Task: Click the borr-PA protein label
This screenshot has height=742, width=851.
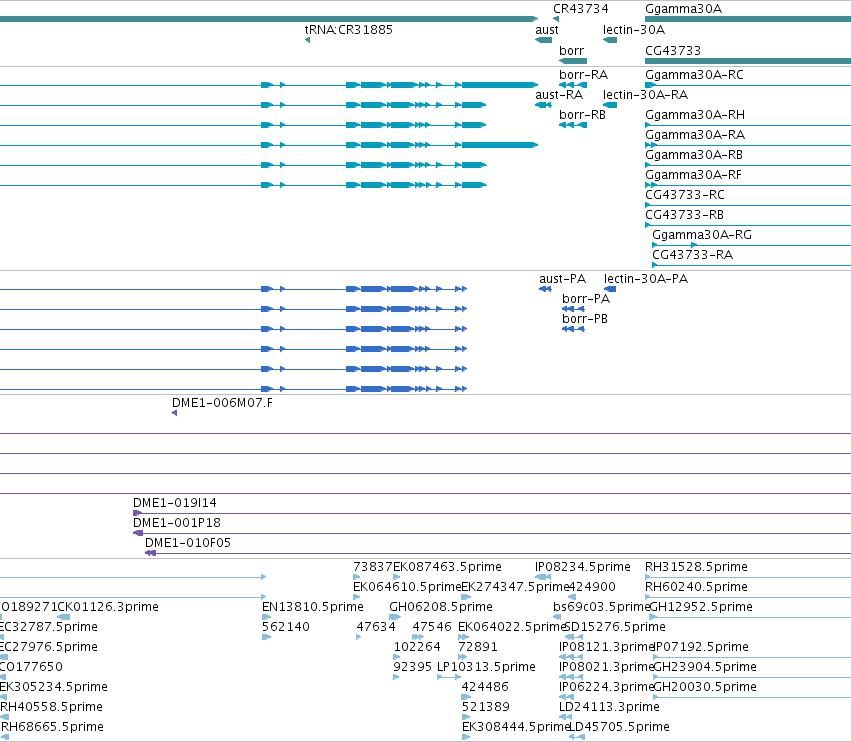Action: pos(586,299)
